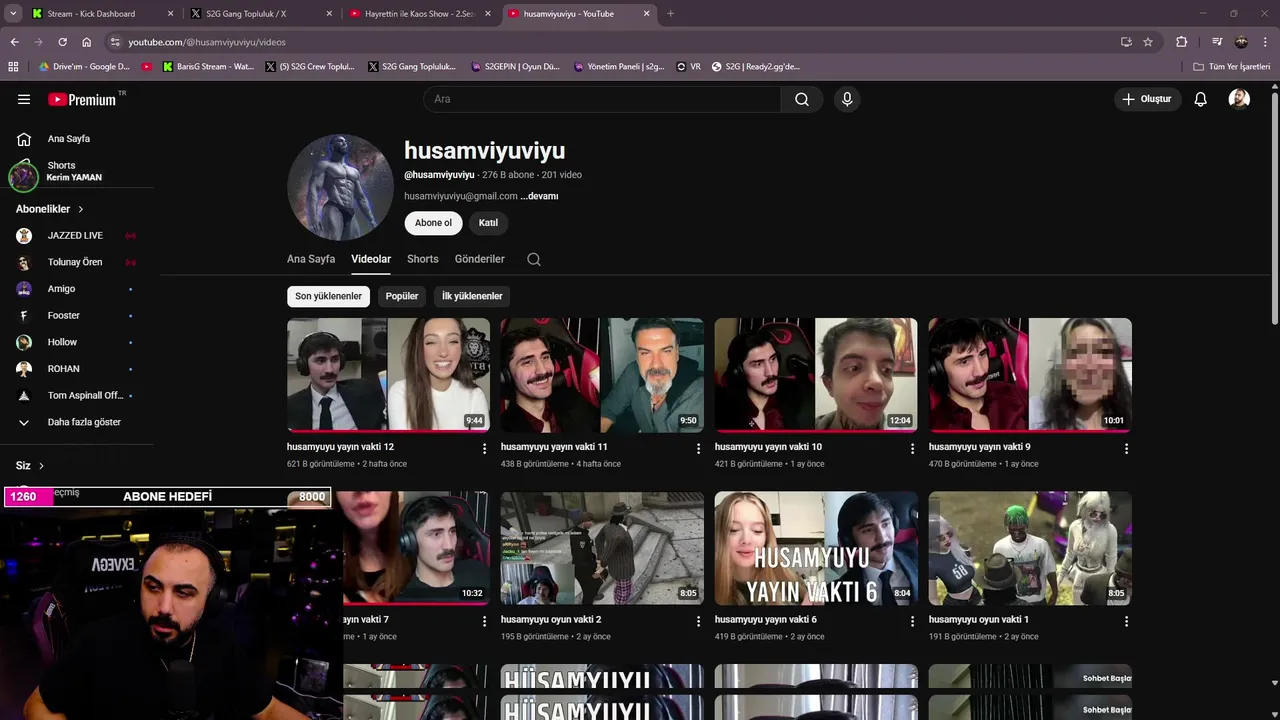1280x720 pixels.
Task: Open tab search dropdown arrow
Action: pos(13,14)
